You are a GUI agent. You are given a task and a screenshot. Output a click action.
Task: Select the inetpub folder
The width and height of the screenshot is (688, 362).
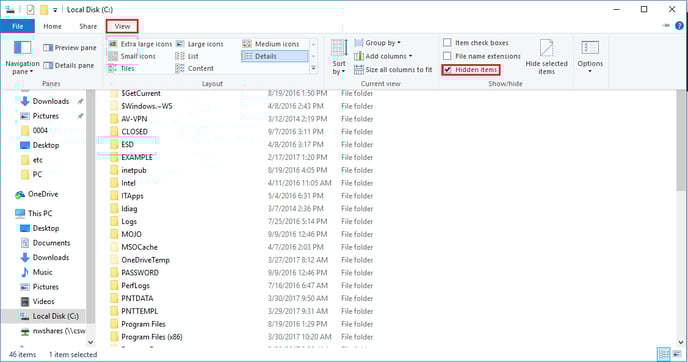[x=133, y=170]
